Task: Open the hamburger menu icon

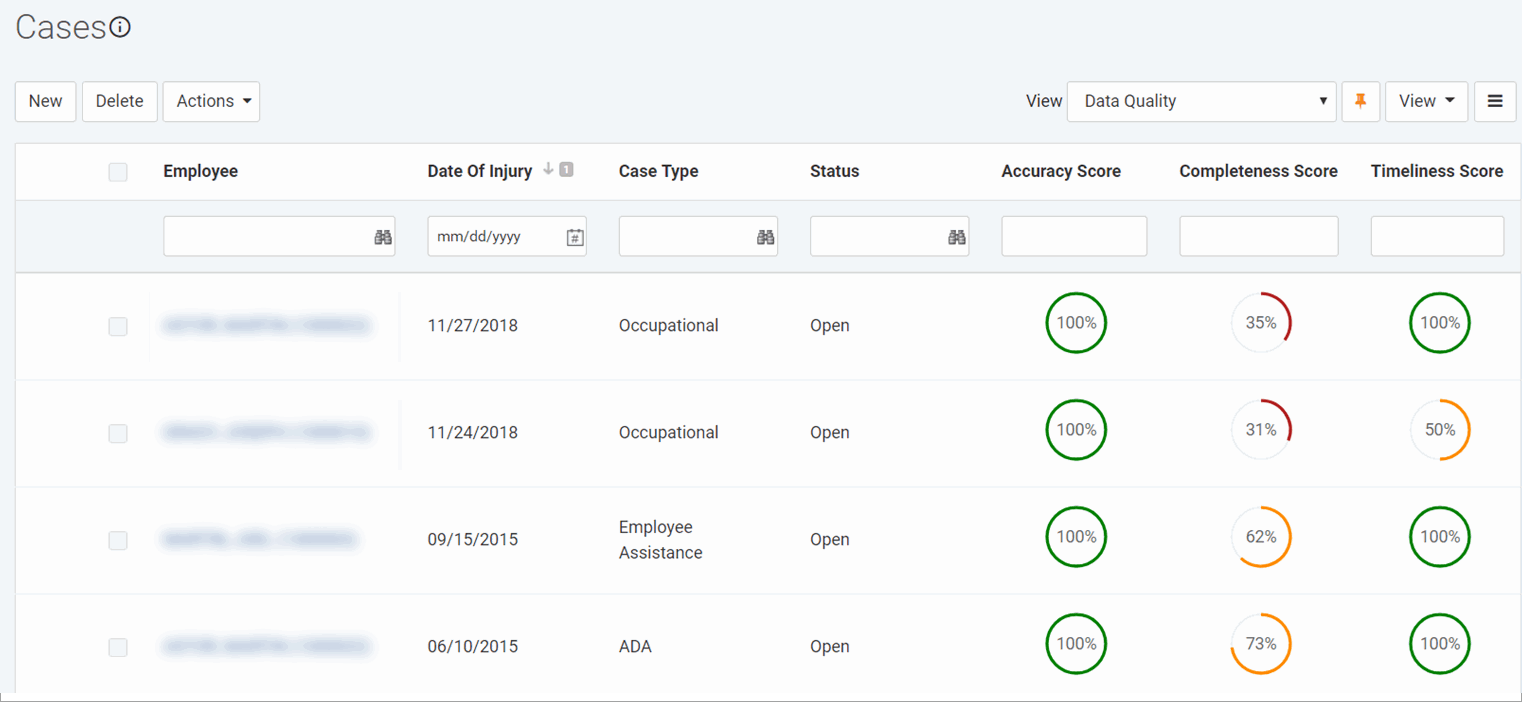Action: tap(1495, 101)
